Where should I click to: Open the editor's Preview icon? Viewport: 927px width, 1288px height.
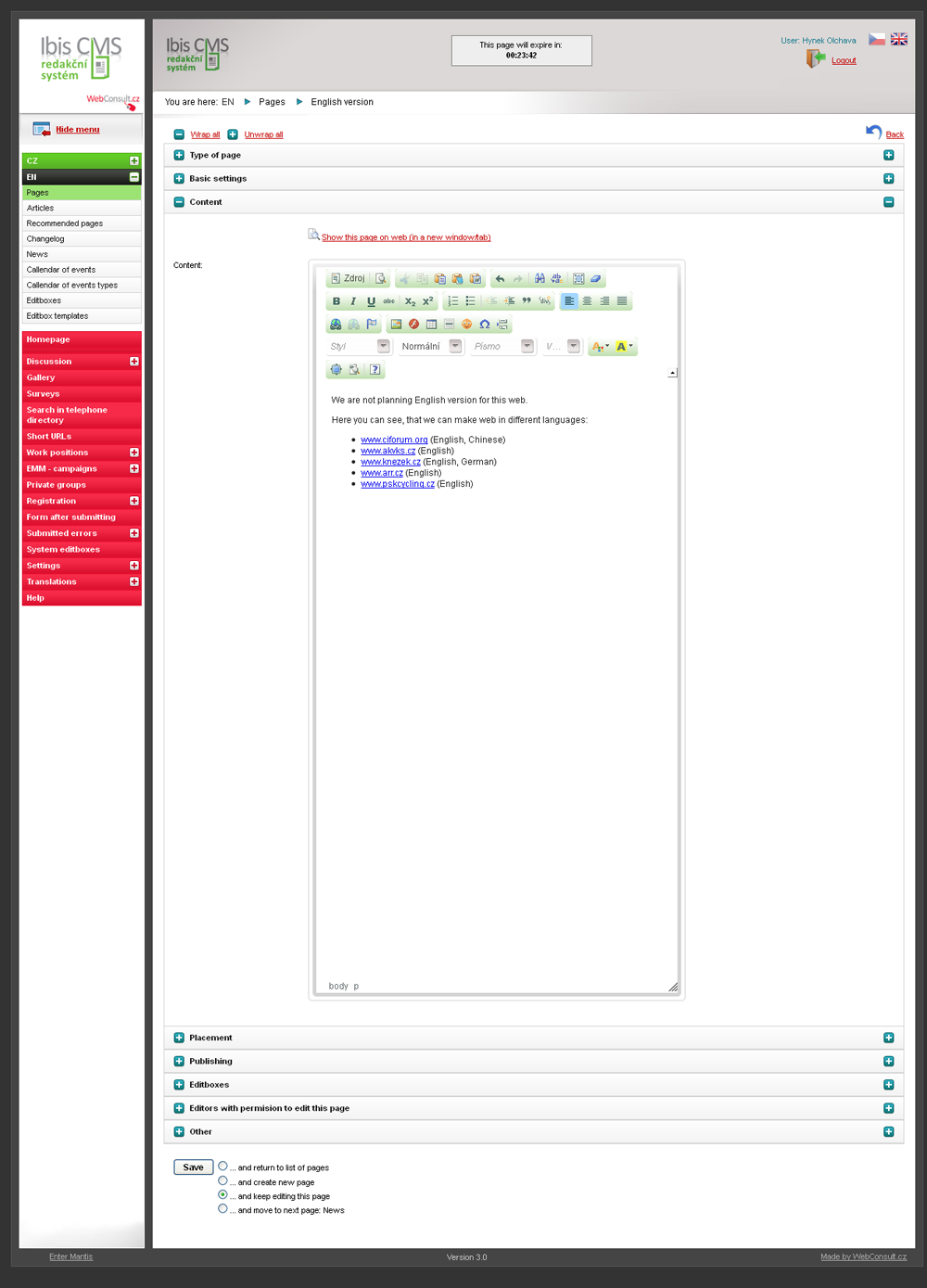380,278
